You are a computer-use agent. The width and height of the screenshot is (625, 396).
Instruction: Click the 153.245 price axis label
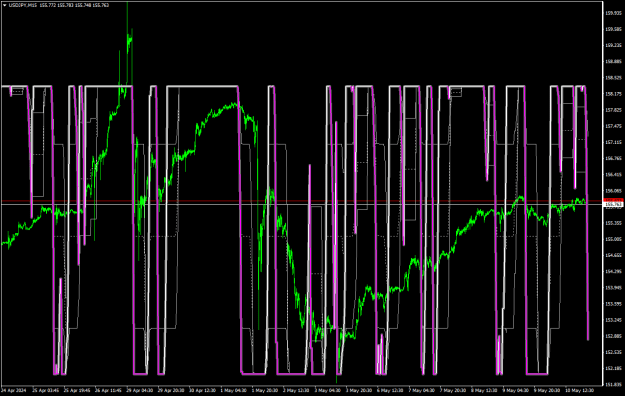tap(613, 319)
